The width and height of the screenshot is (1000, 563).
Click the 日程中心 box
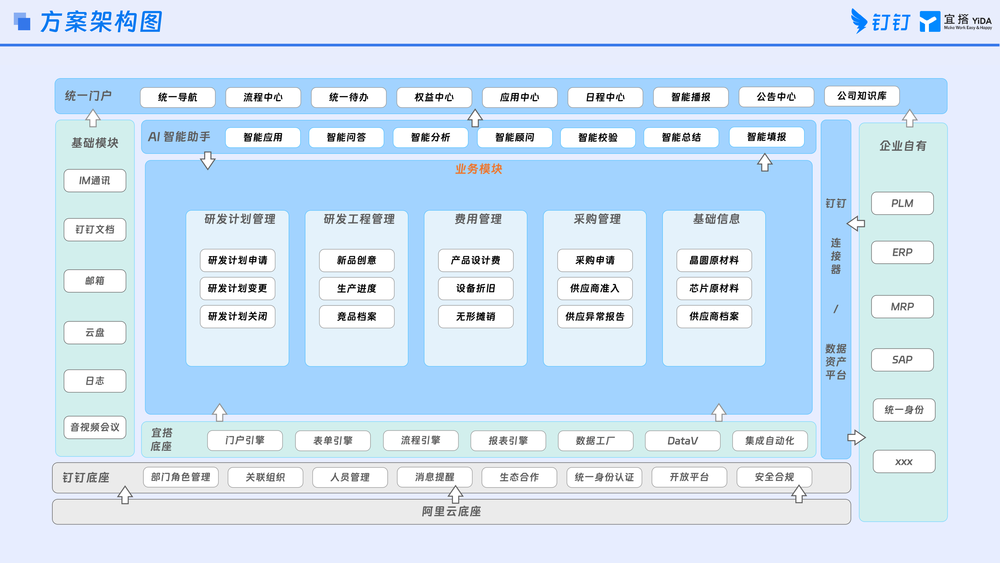point(605,97)
